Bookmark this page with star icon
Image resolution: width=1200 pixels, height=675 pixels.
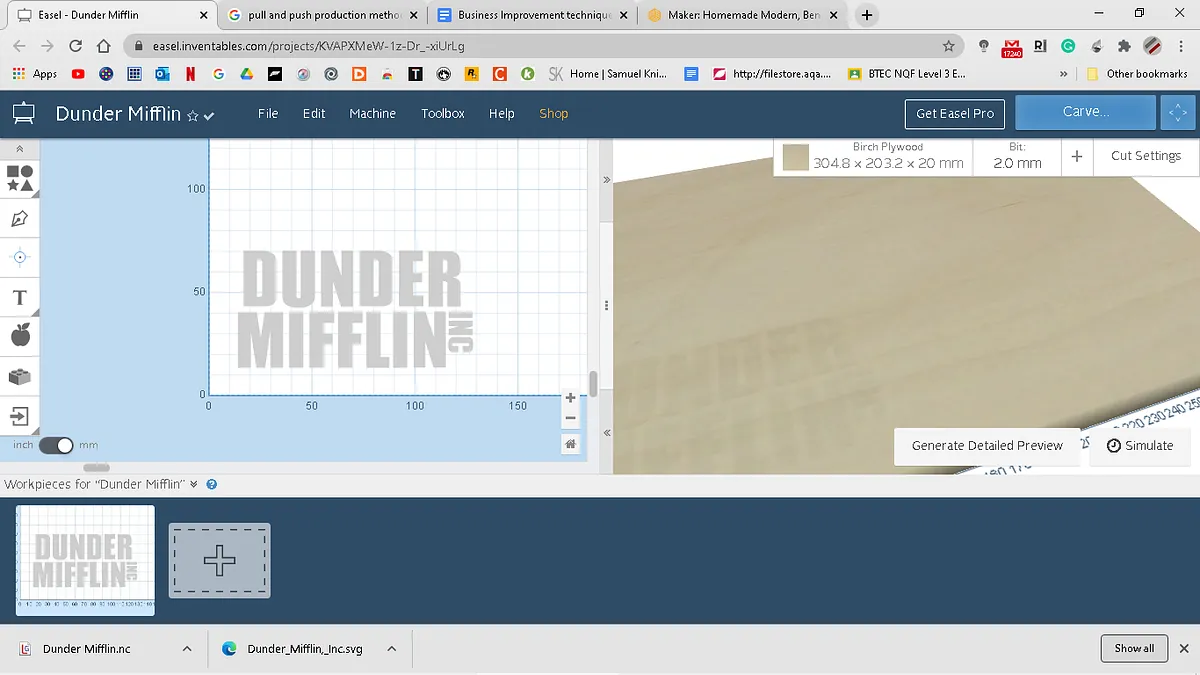(x=948, y=46)
